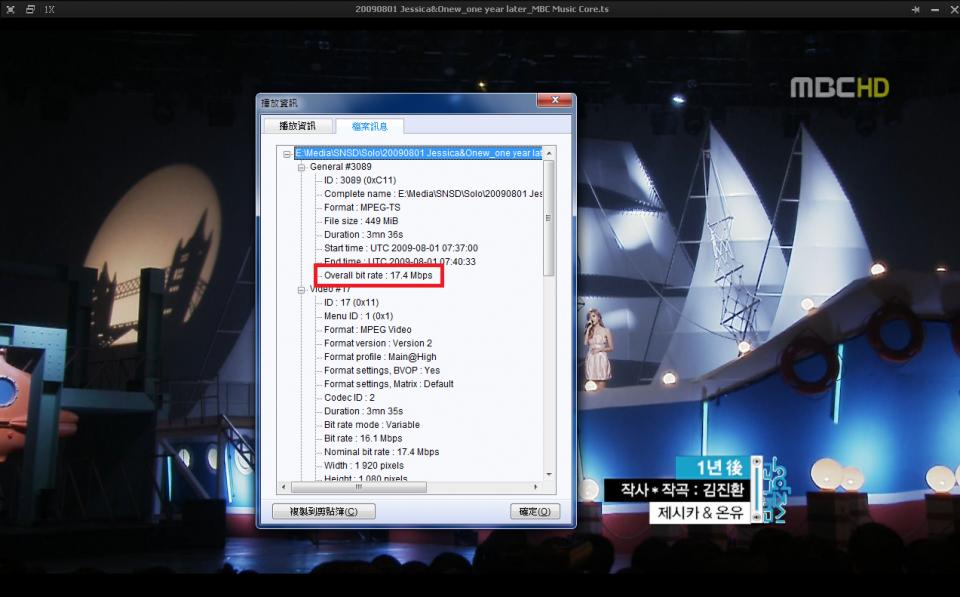Click the vertical scrollbar thumb
Image resolution: width=960 pixels, height=597 pixels.
click(x=549, y=218)
